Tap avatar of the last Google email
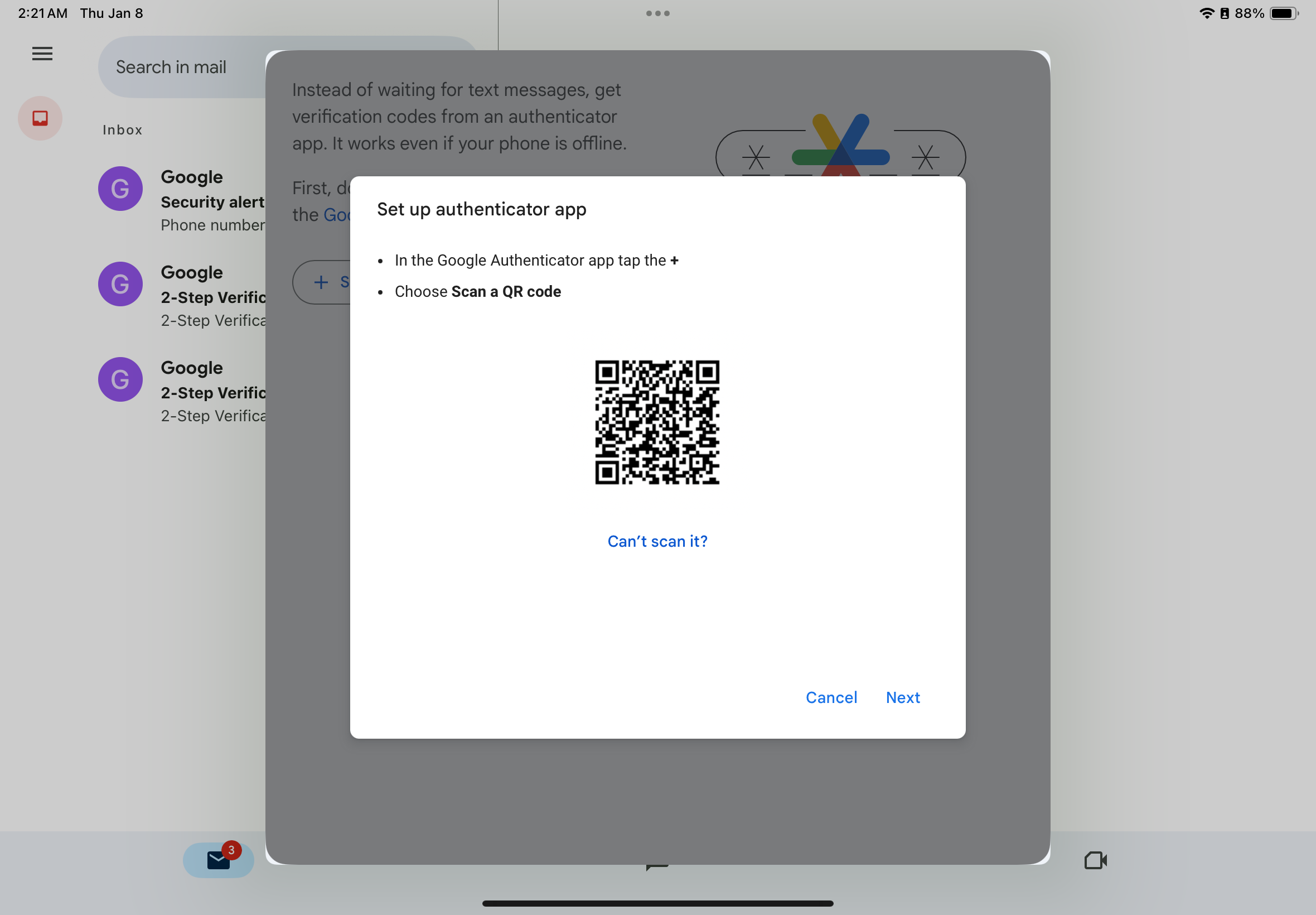The image size is (1316, 915). coord(120,379)
